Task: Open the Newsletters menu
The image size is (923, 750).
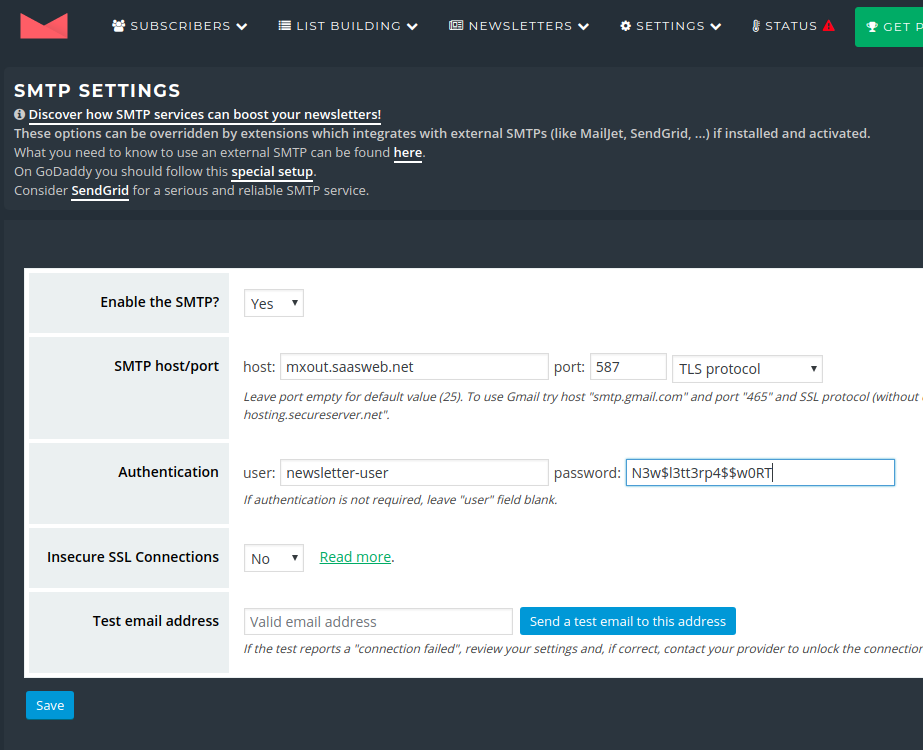Action: pos(519,26)
